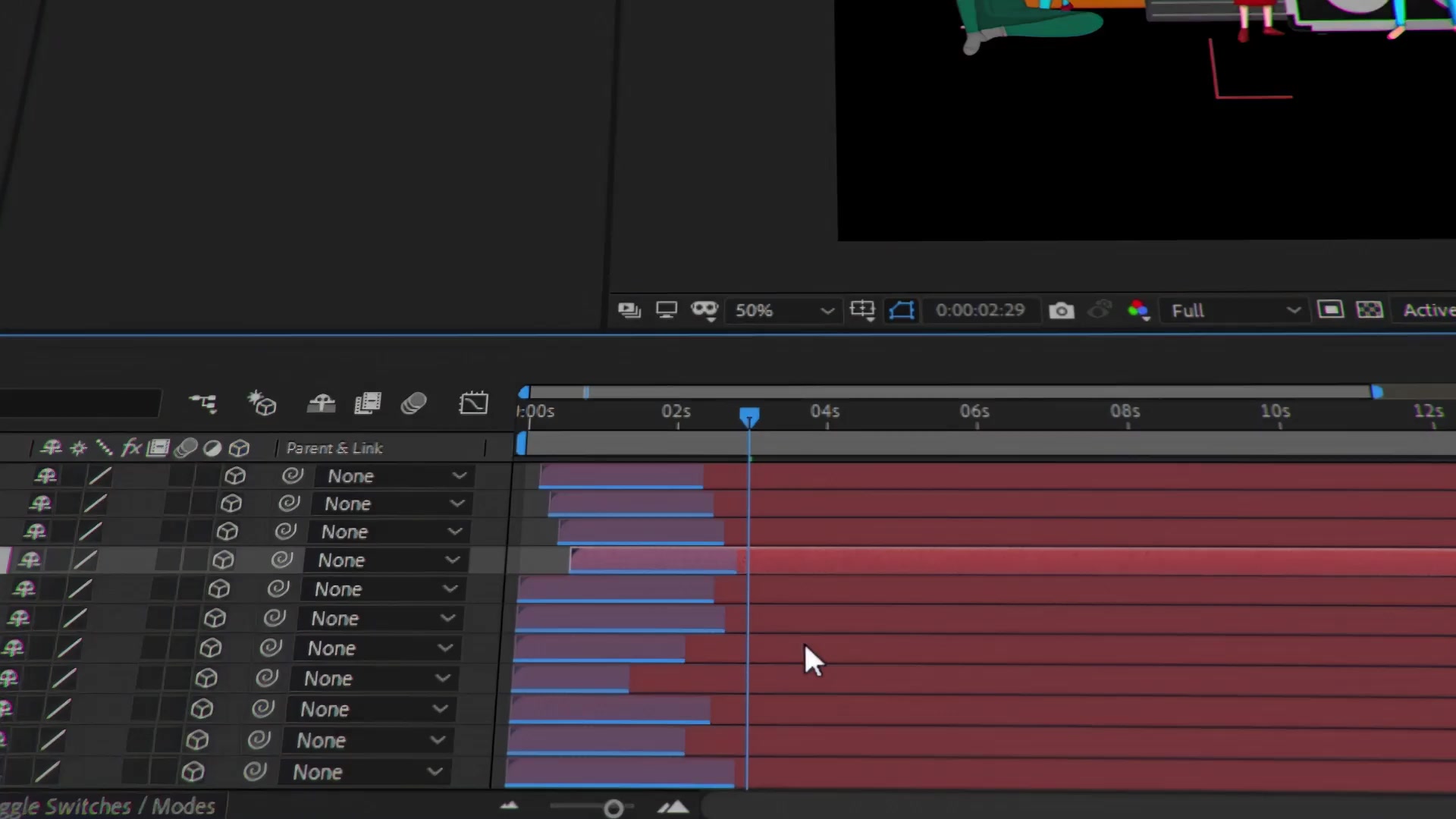Take snapshot with camera icon
This screenshot has height=819, width=1456.
[x=1061, y=310]
